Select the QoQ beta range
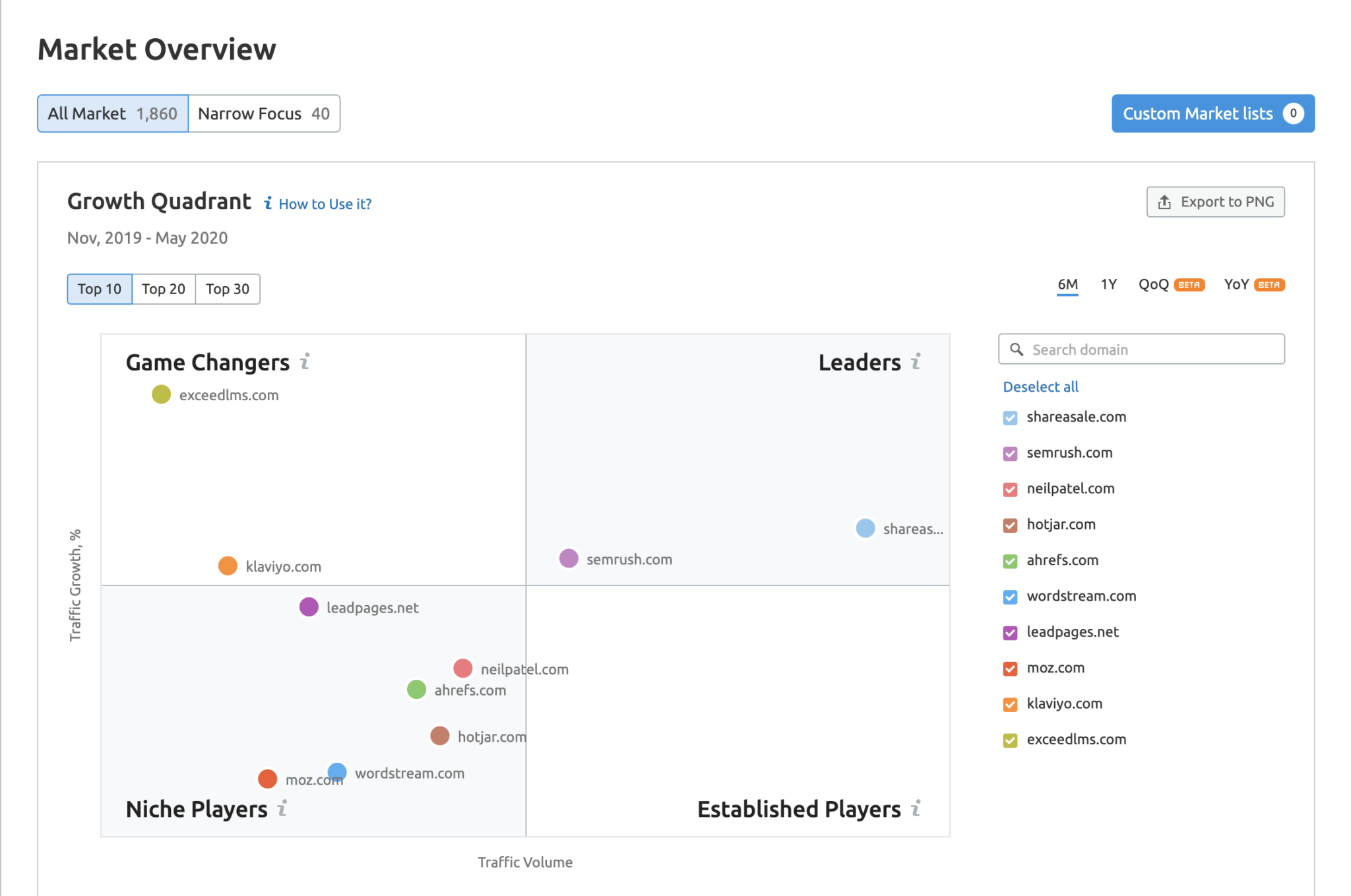 coord(1172,284)
